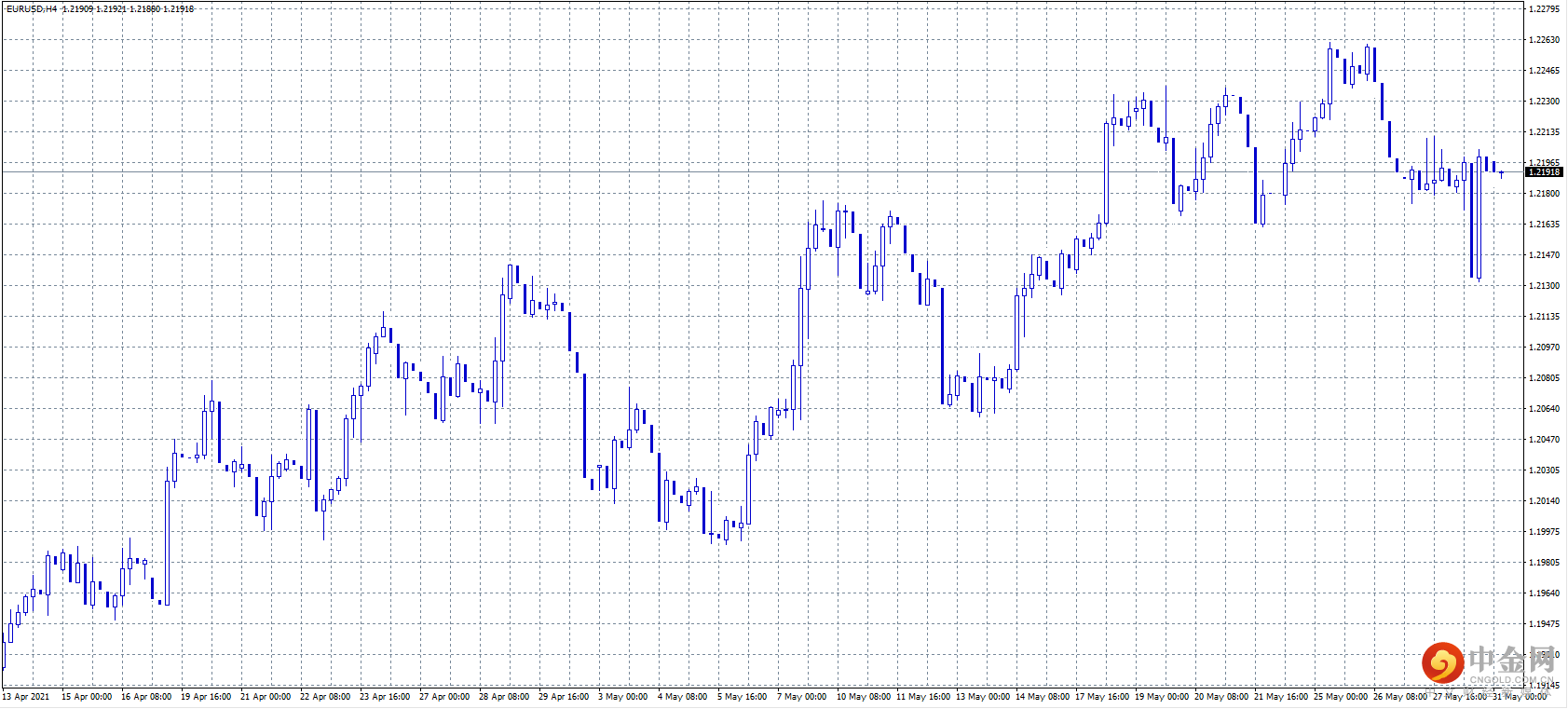This screenshot has height=709, width=1568.
Task: Pick the 26 May 08:00 time label
Action: click(1400, 697)
